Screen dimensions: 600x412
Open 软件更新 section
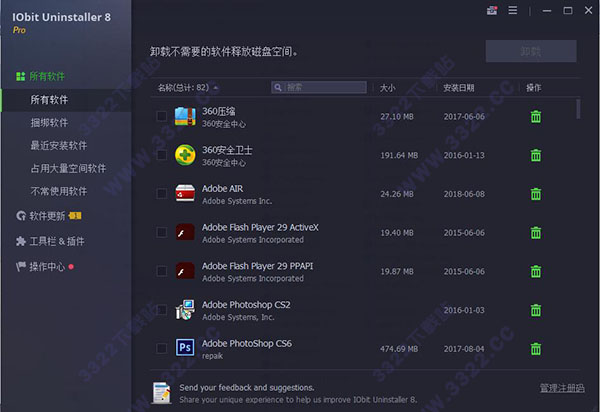pos(48,216)
